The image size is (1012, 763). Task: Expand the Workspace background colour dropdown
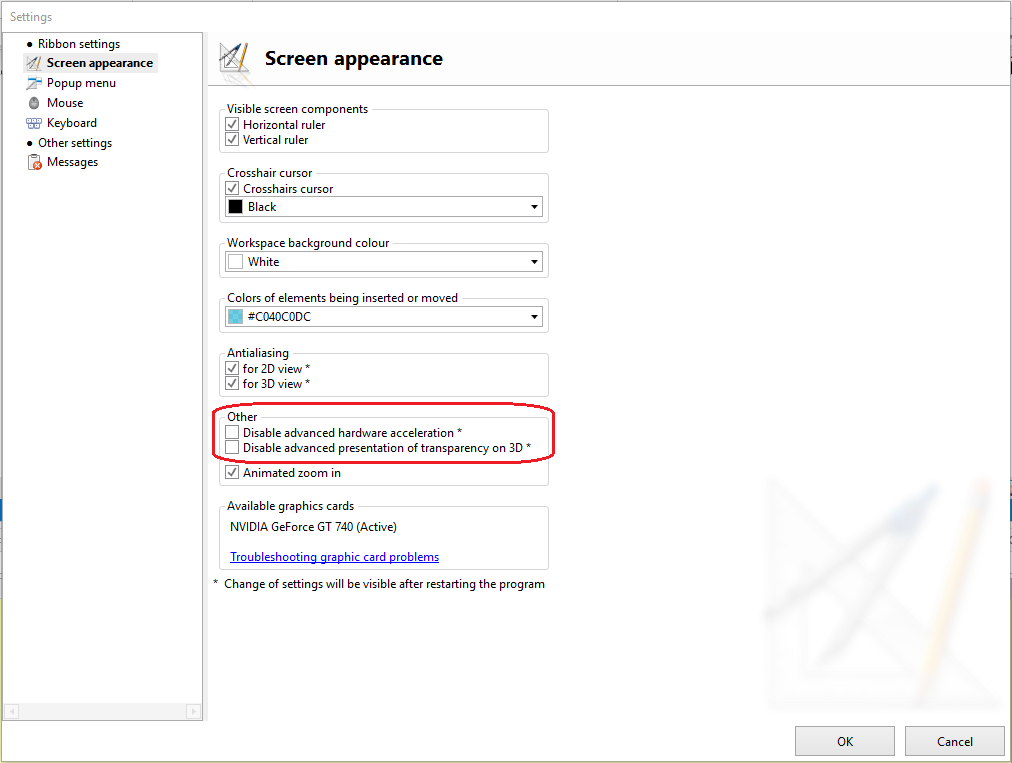click(x=534, y=262)
